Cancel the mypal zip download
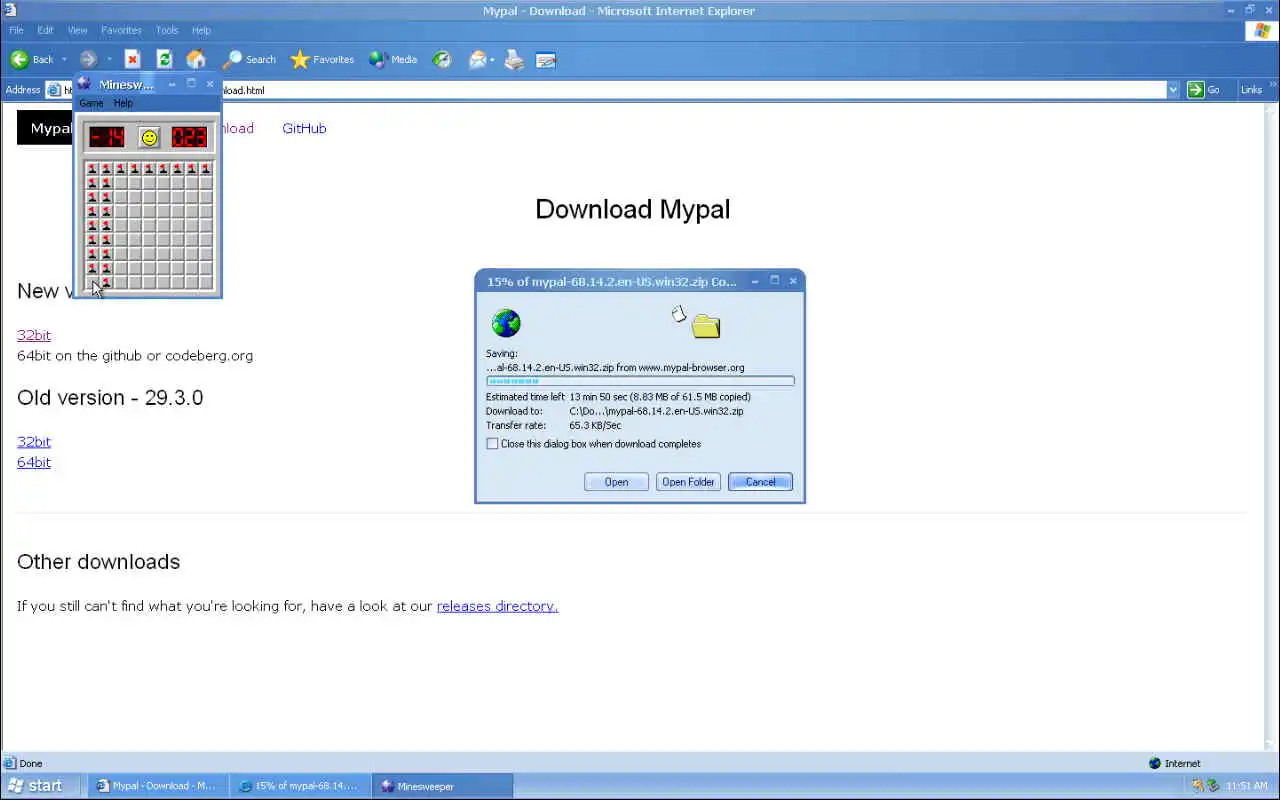The height and width of the screenshot is (800, 1280). click(x=760, y=482)
